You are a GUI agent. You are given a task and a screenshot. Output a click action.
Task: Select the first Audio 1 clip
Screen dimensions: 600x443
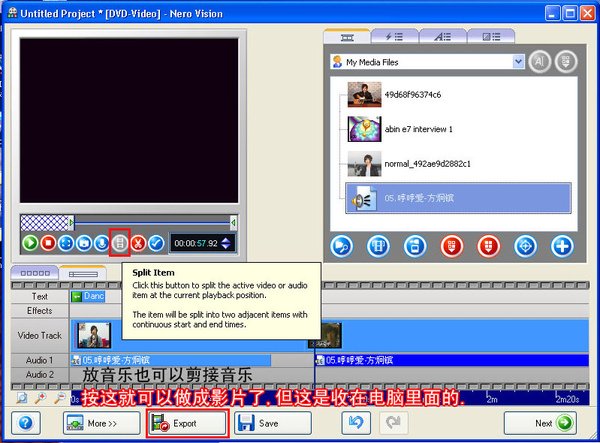(171, 360)
